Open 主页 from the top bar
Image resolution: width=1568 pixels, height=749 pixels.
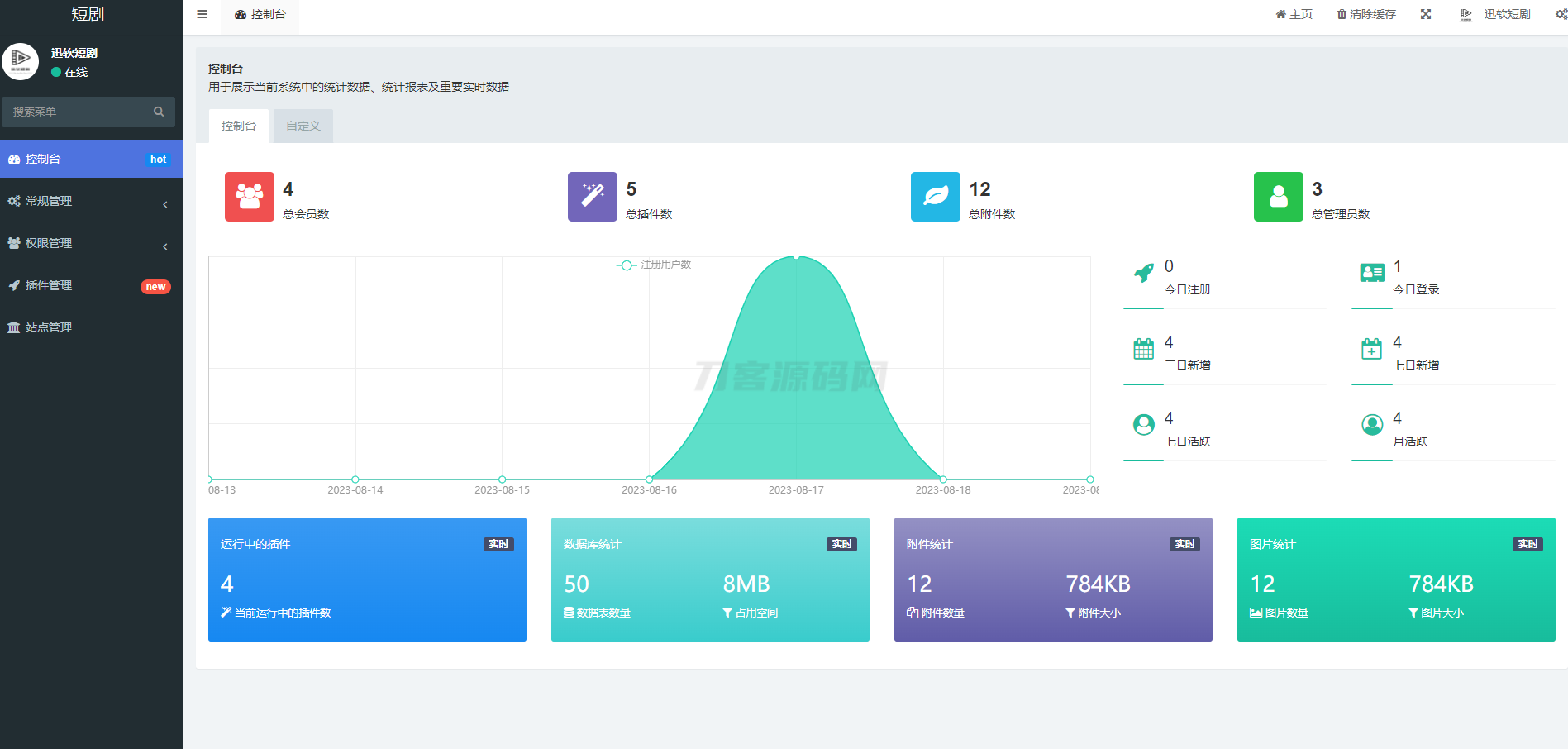pyautogui.click(x=1293, y=13)
